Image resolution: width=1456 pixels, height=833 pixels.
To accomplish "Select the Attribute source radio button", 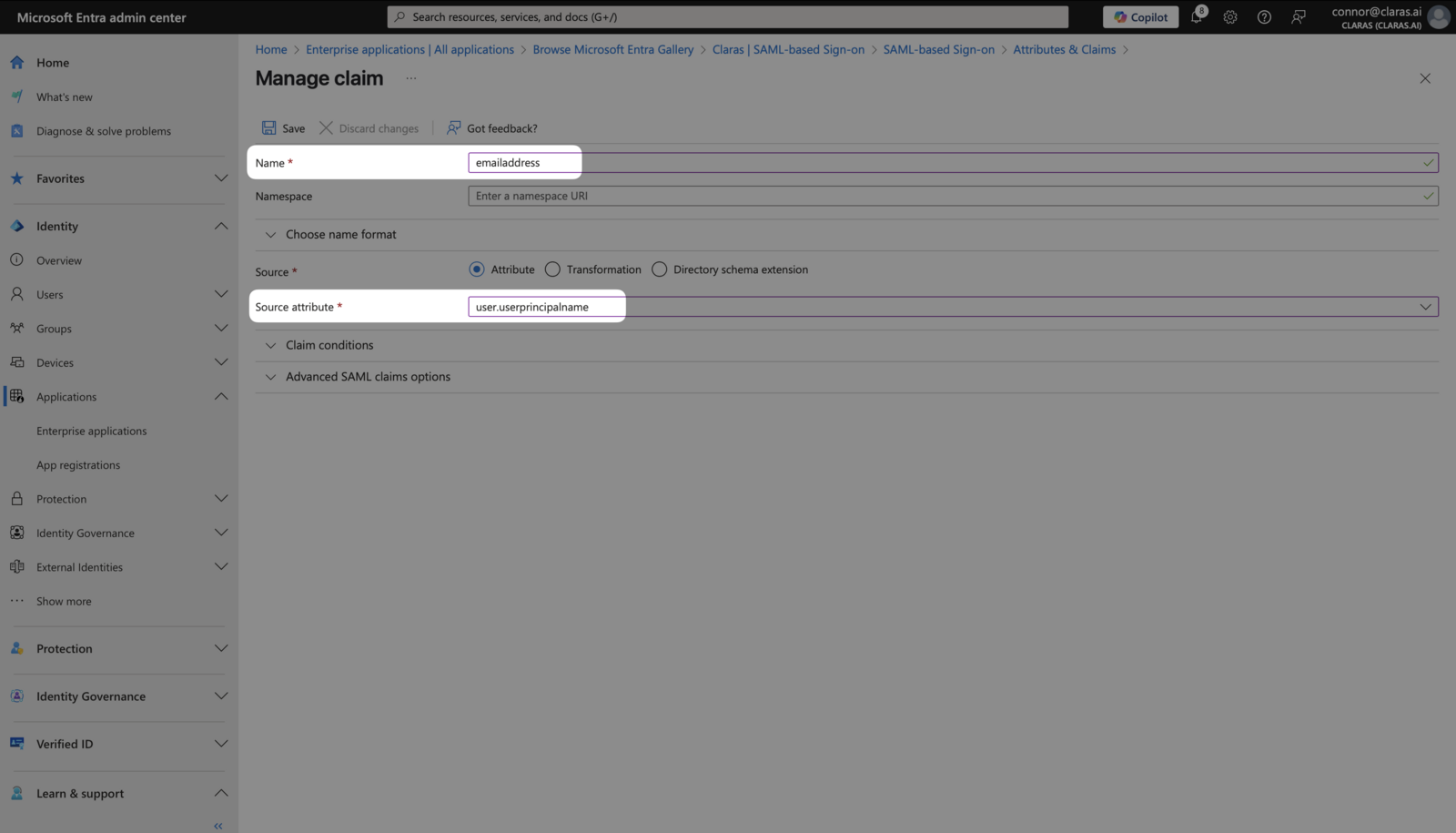I will pyautogui.click(x=477, y=269).
